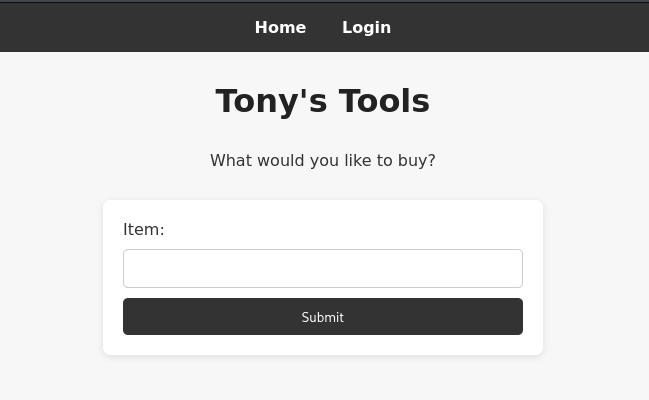Click the gray page background below the form
This screenshot has height=400, width=649.
322,380
